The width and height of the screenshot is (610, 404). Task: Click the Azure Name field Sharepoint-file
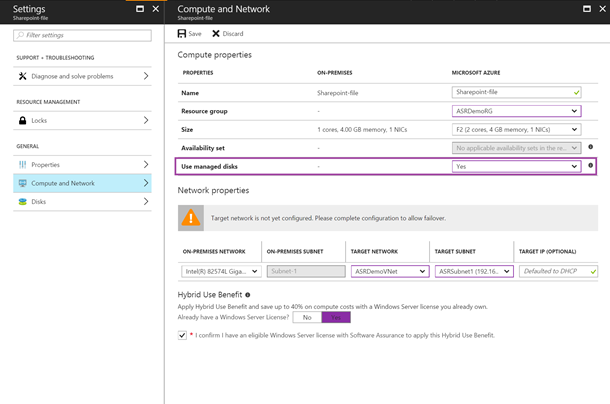(517, 92)
